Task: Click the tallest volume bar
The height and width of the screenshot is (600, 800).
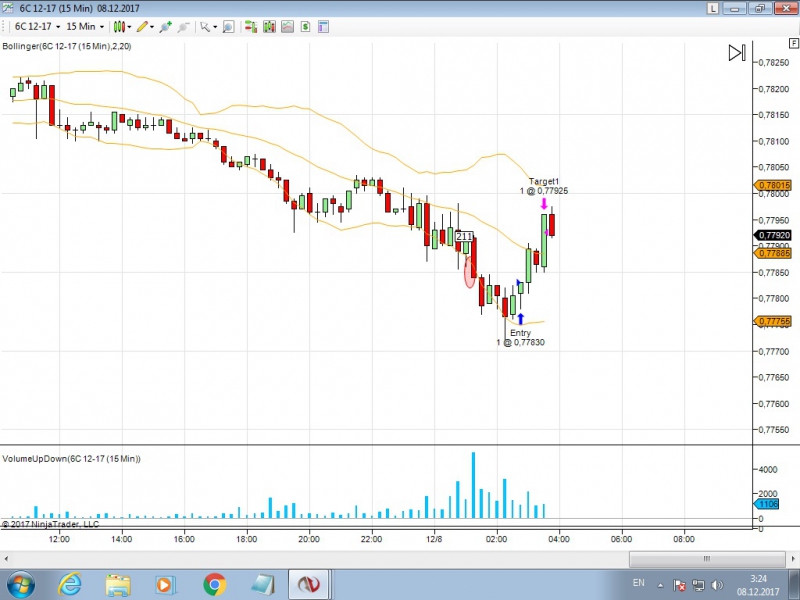Action: click(x=473, y=485)
